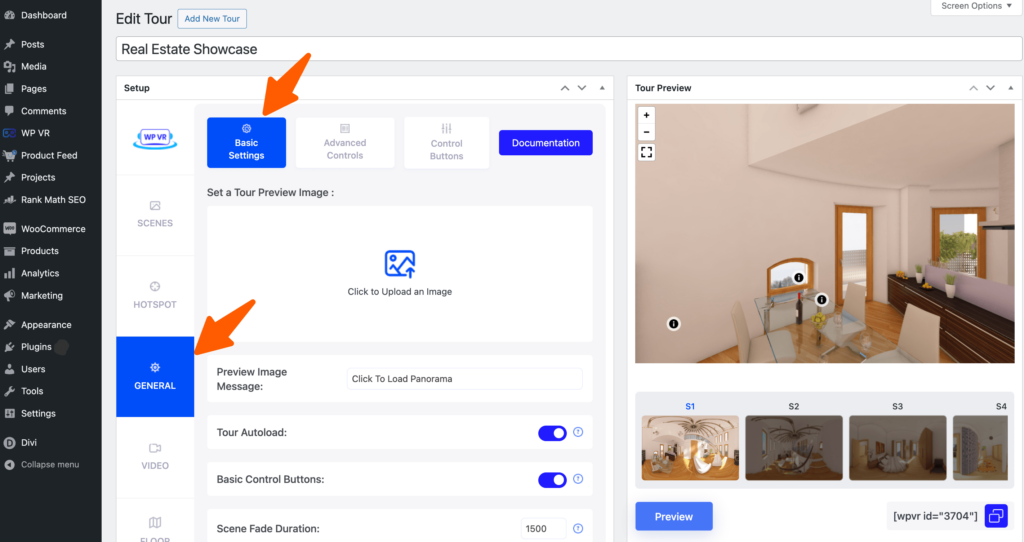
Task: Open the Media library menu
Action: 33,67
